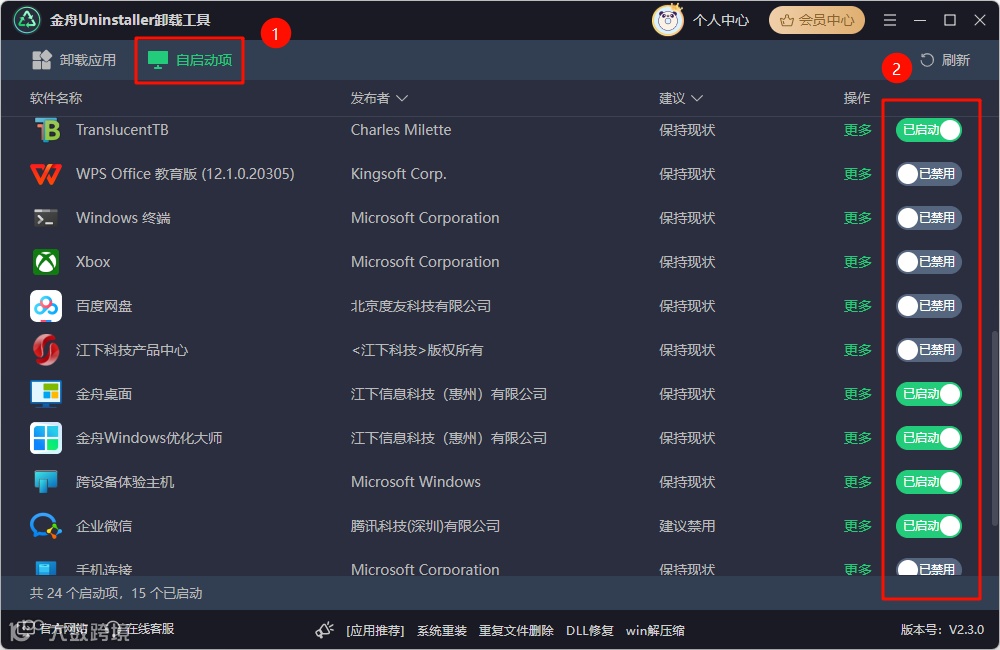Click publisher Charles Milette text
This screenshot has height=650, width=1000.
(x=401, y=130)
